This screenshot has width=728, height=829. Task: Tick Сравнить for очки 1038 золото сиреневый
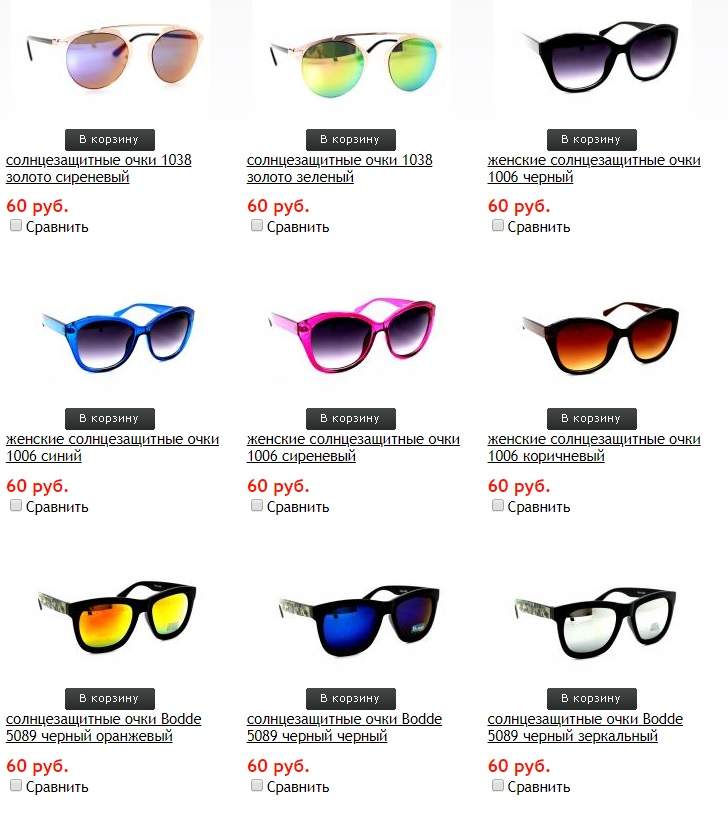[x=16, y=226]
